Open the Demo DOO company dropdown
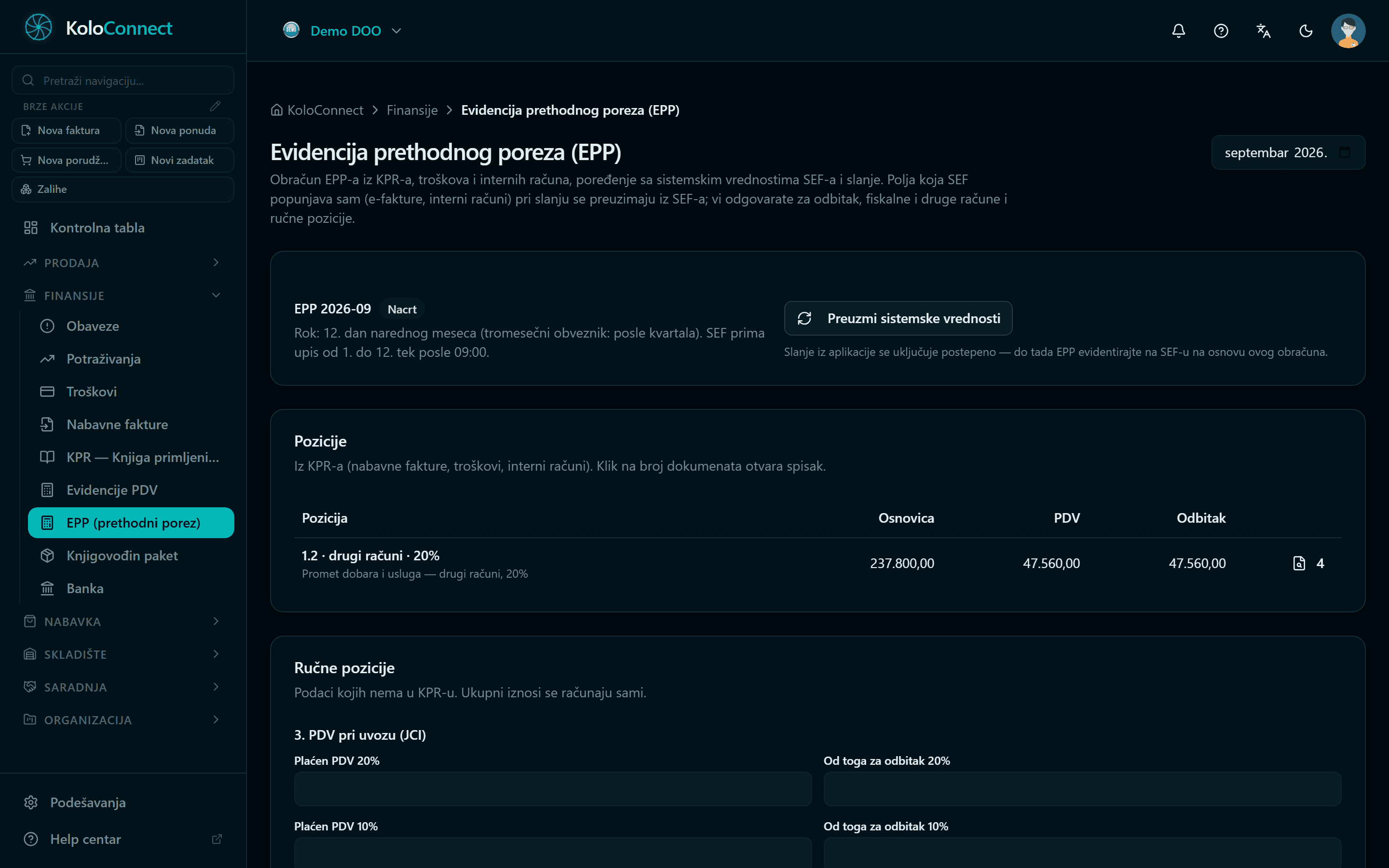 coord(342,30)
